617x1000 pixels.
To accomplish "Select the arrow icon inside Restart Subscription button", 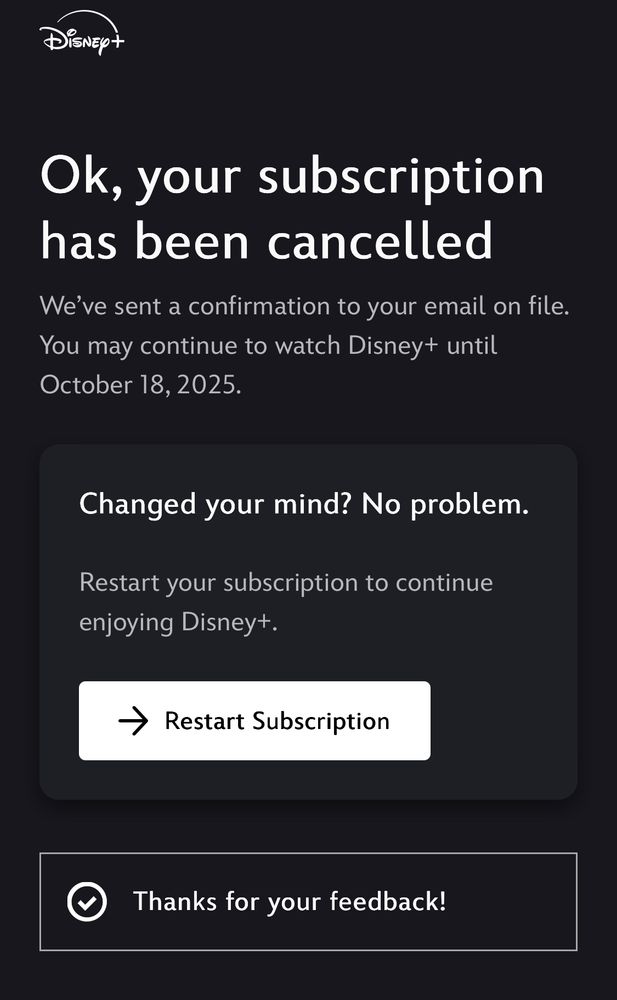I will click(x=133, y=720).
